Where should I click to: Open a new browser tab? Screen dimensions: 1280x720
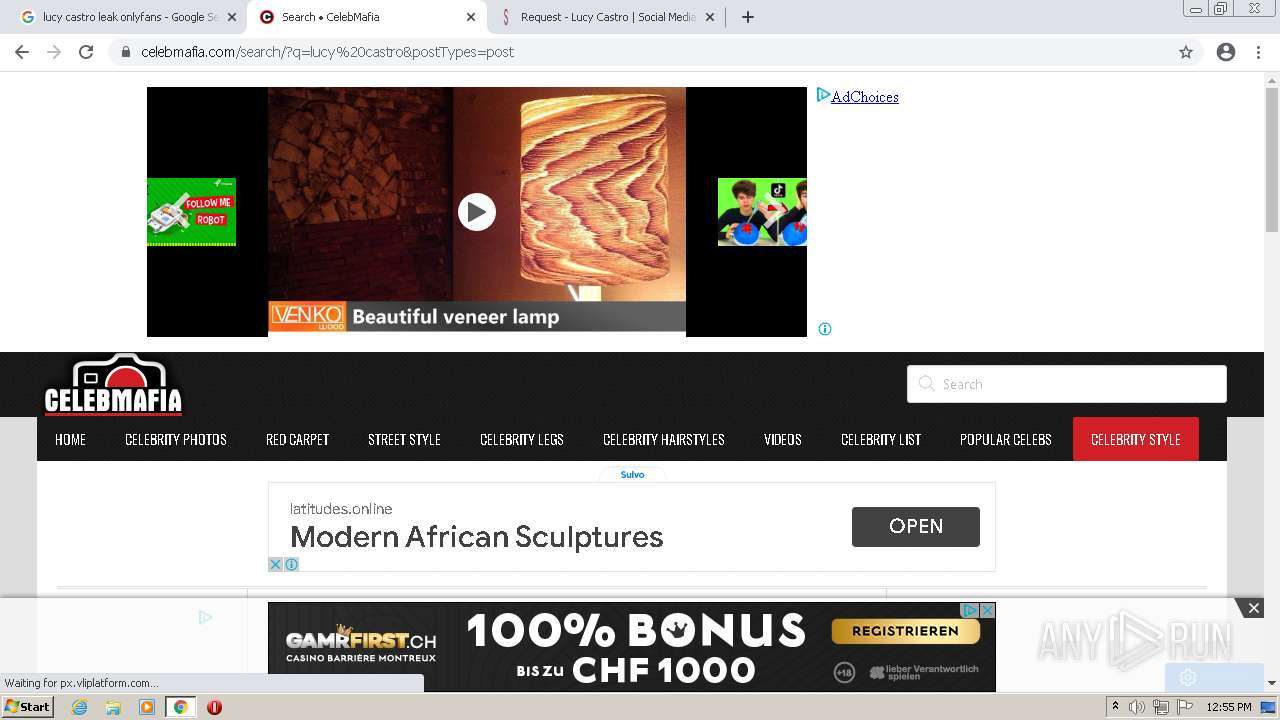coord(748,17)
